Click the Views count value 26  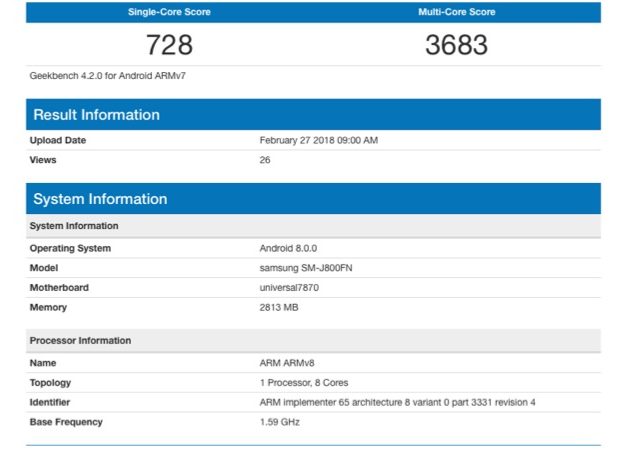pyautogui.click(x=265, y=159)
